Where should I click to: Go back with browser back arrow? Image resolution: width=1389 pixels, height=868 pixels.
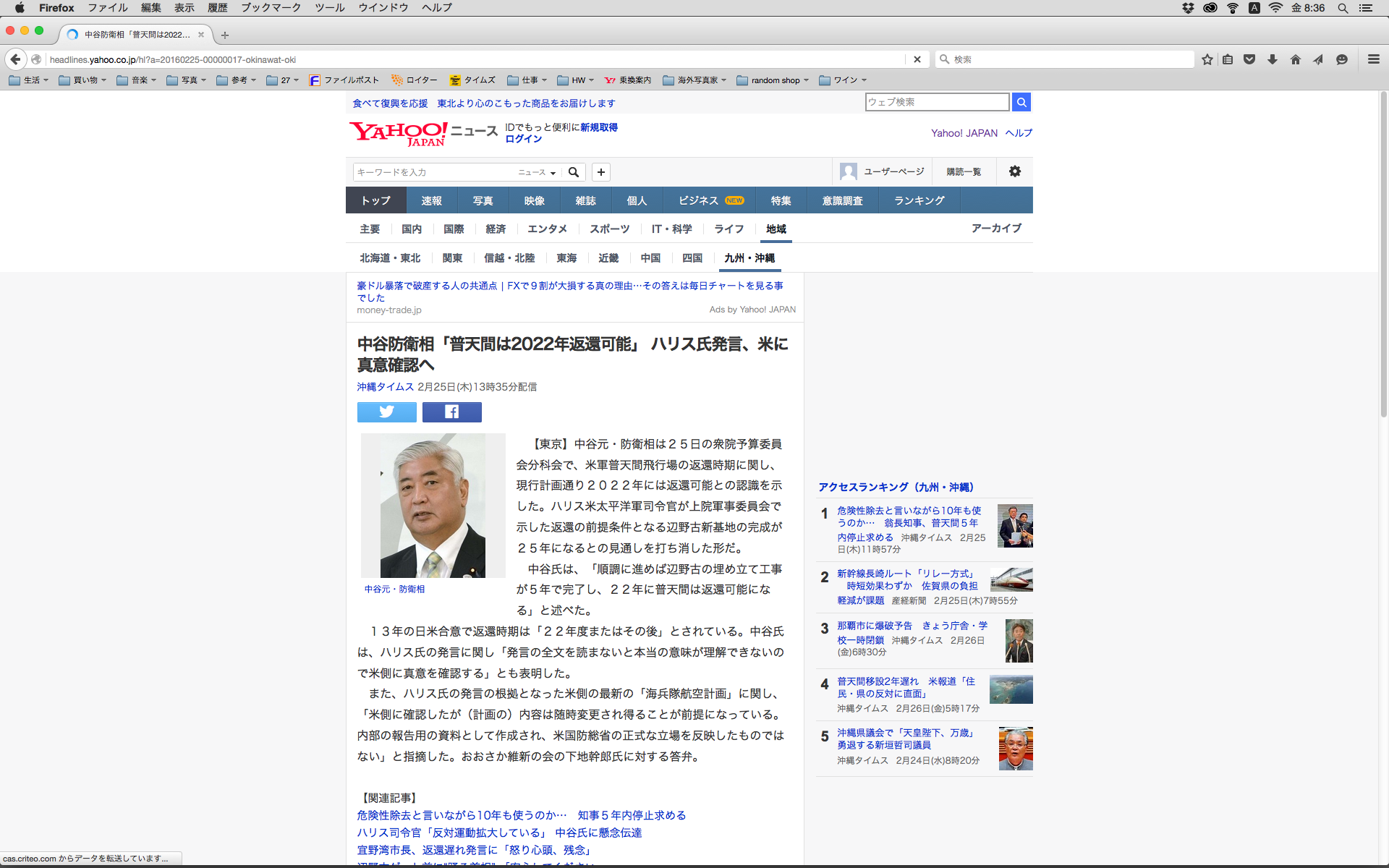point(15,59)
